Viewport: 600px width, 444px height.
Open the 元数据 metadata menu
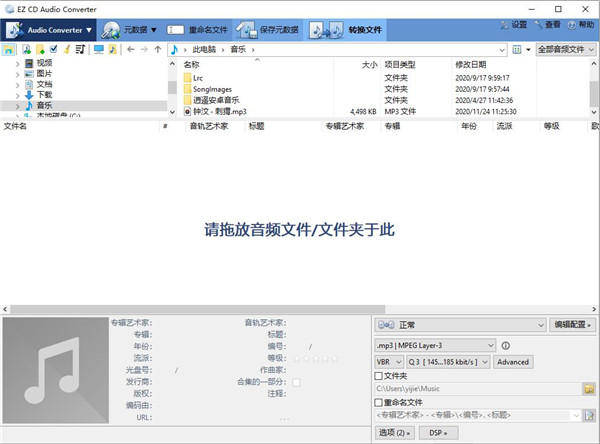(130, 29)
